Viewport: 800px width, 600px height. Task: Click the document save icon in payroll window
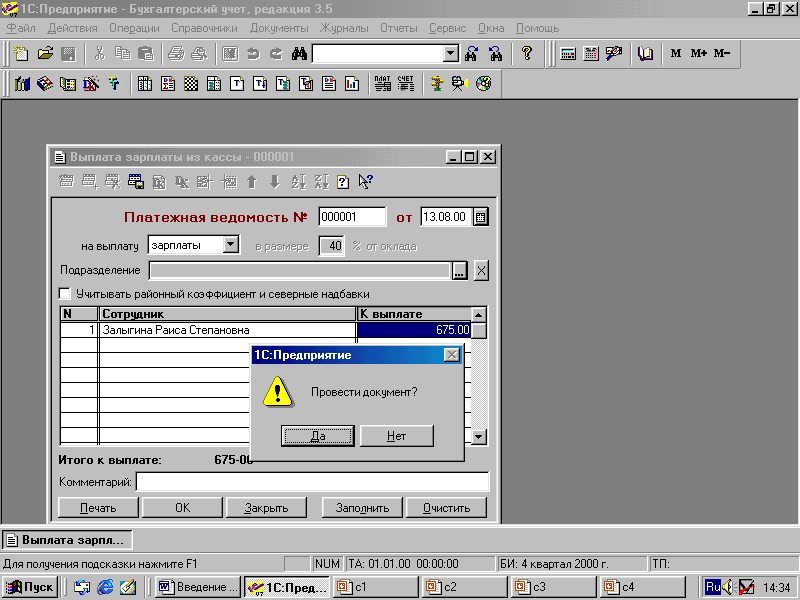coord(136,182)
